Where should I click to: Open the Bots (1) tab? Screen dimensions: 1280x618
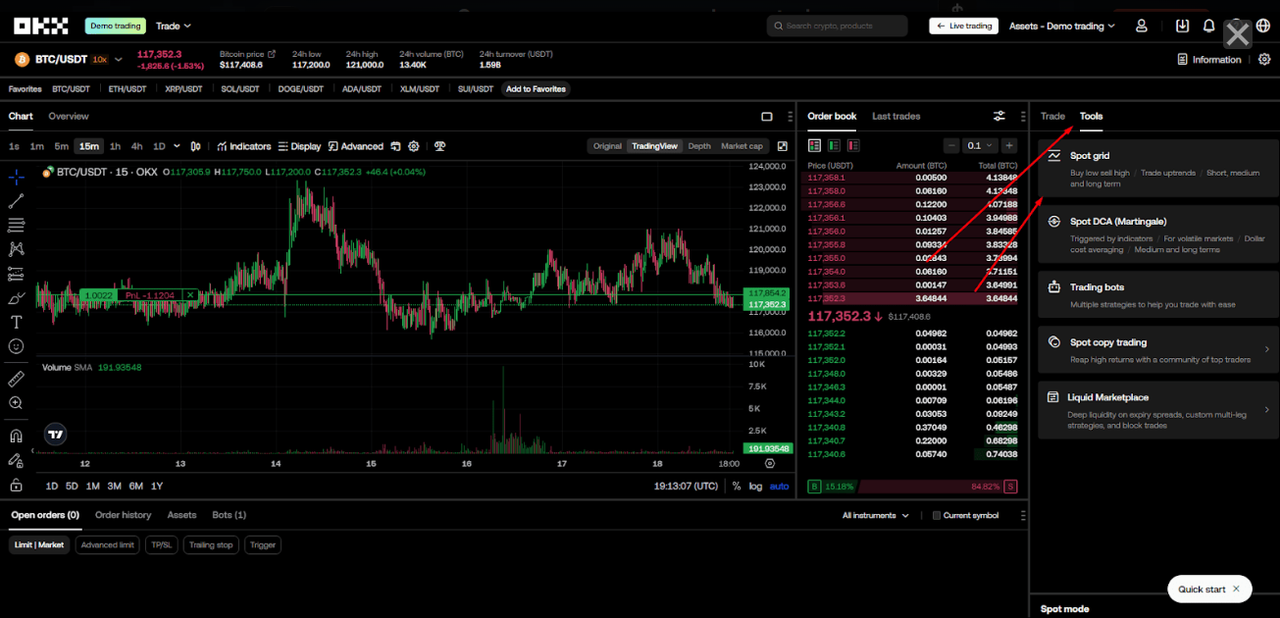pos(229,515)
